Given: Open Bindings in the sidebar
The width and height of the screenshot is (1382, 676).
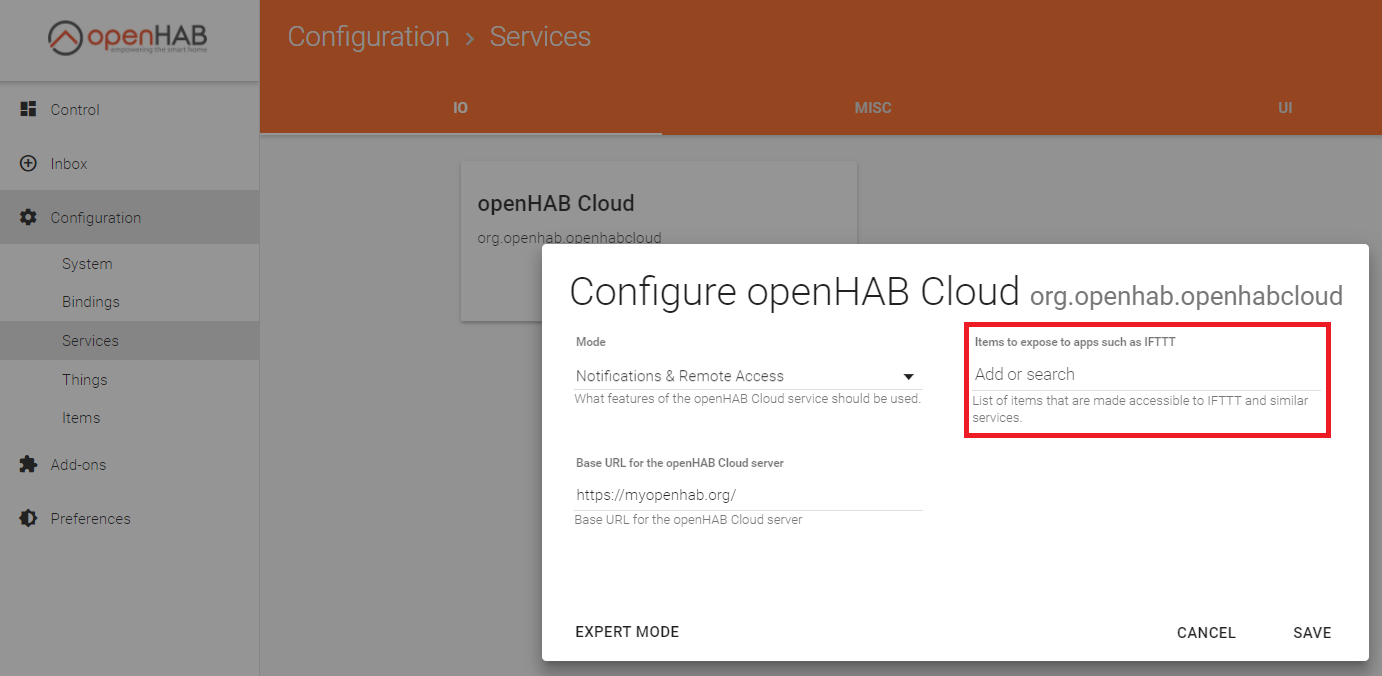Looking at the screenshot, I should [91, 302].
